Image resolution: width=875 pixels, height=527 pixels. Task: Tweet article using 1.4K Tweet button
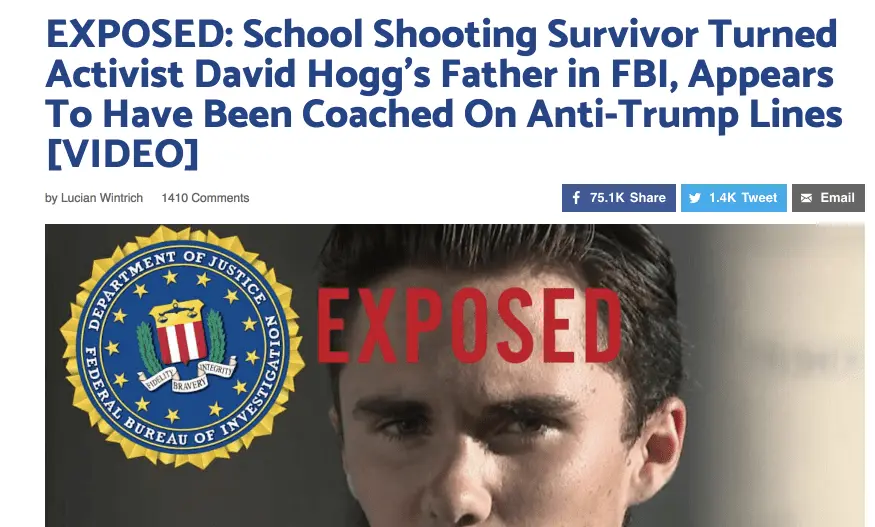[x=734, y=198]
